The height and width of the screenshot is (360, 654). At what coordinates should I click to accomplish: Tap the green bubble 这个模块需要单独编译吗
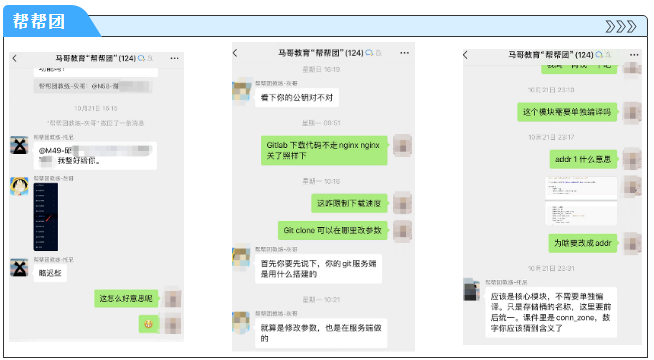pyautogui.click(x=567, y=112)
